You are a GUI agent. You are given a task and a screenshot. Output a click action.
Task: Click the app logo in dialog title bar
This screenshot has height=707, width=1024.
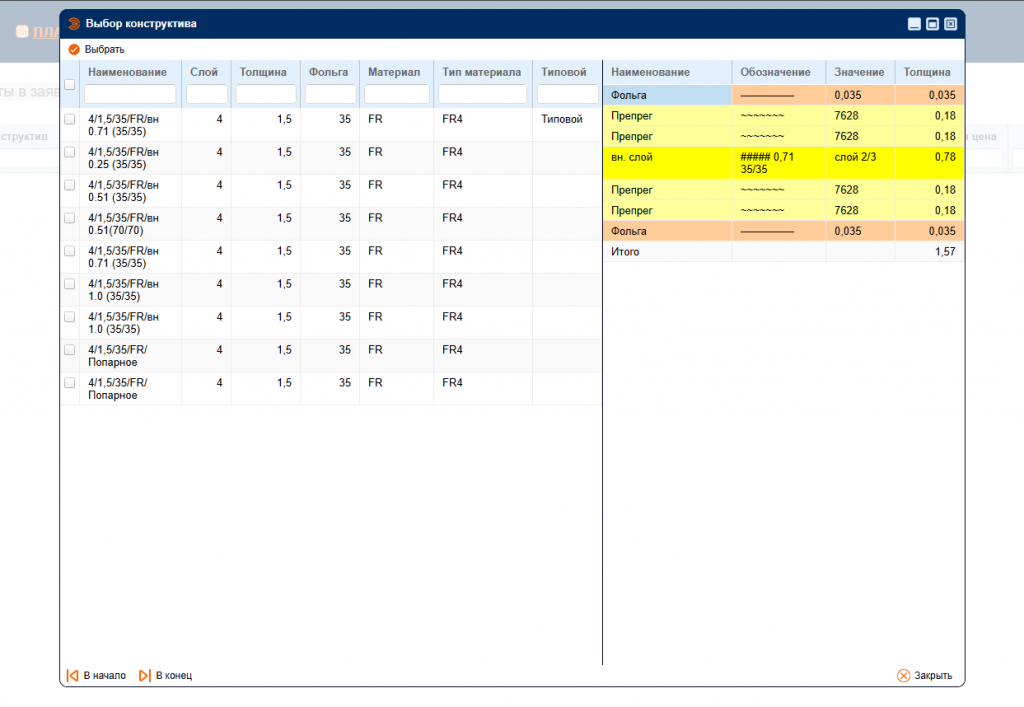[74, 23]
